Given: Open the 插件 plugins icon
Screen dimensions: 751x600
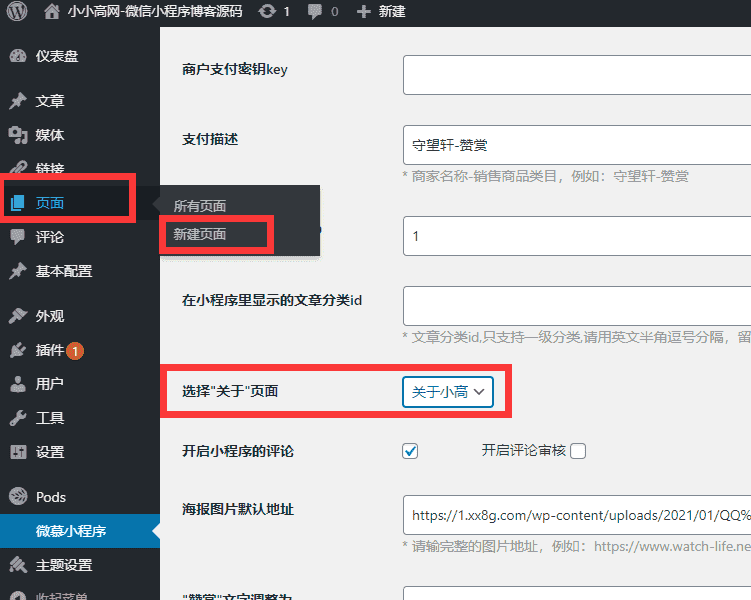Looking at the screenshot, I should click(x=18, y=350).
